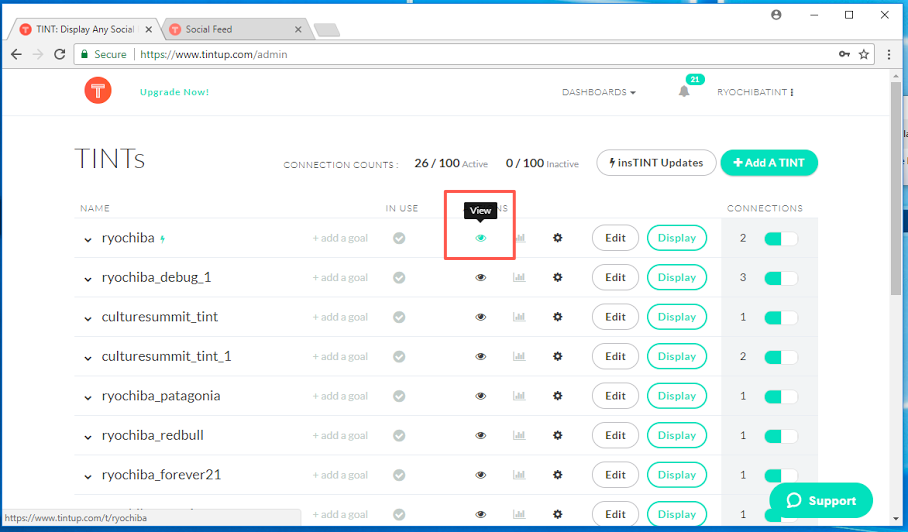Screen dimensions: 908x532
Task: Toggle connections switch for ryochiba_patagonia
Action: pyautogui.click(x=781, y=397)
